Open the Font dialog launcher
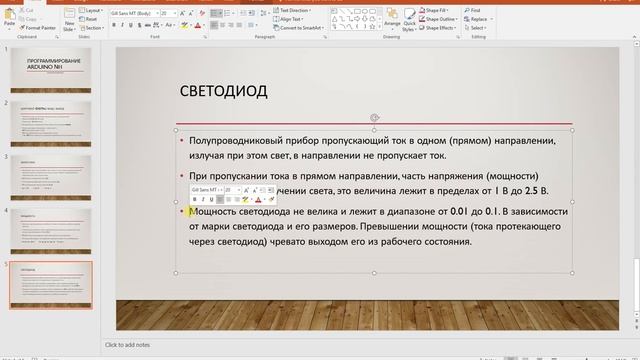The width and height of the screenshot is (640, 360). (x=205, y=37)
